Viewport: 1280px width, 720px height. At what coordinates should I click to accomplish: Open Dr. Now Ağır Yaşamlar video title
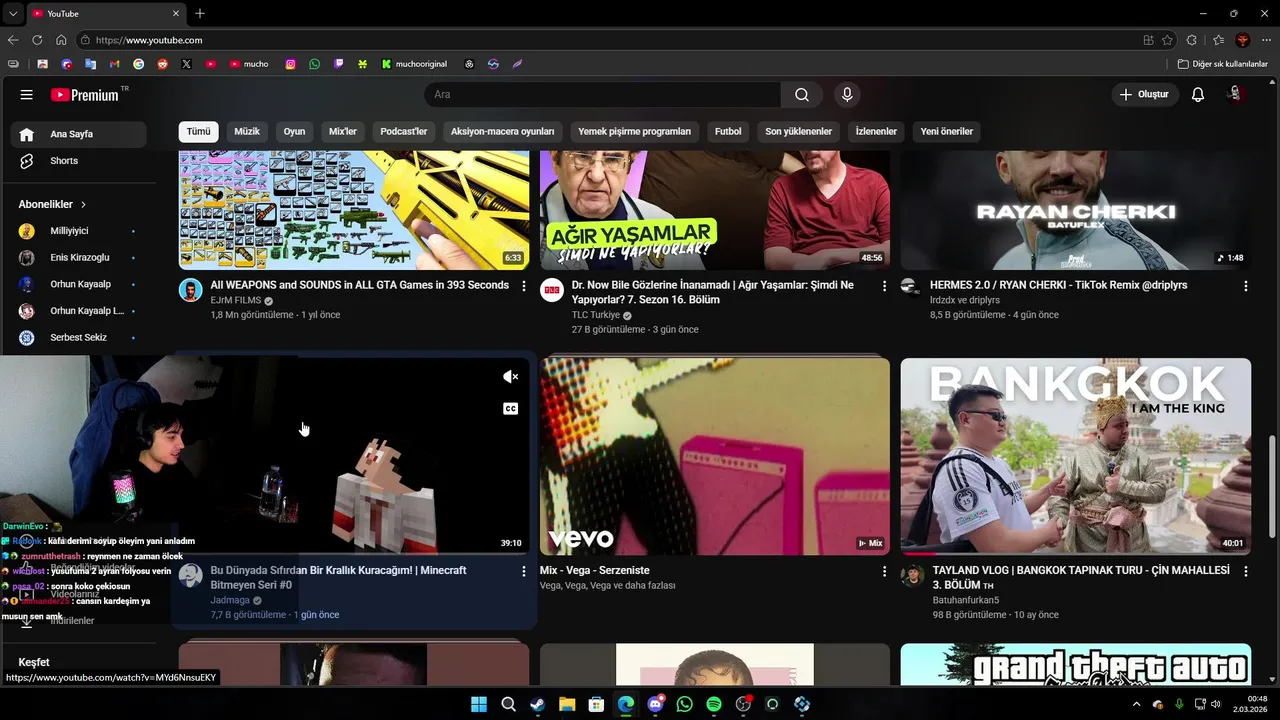click(x=713, y=292)
